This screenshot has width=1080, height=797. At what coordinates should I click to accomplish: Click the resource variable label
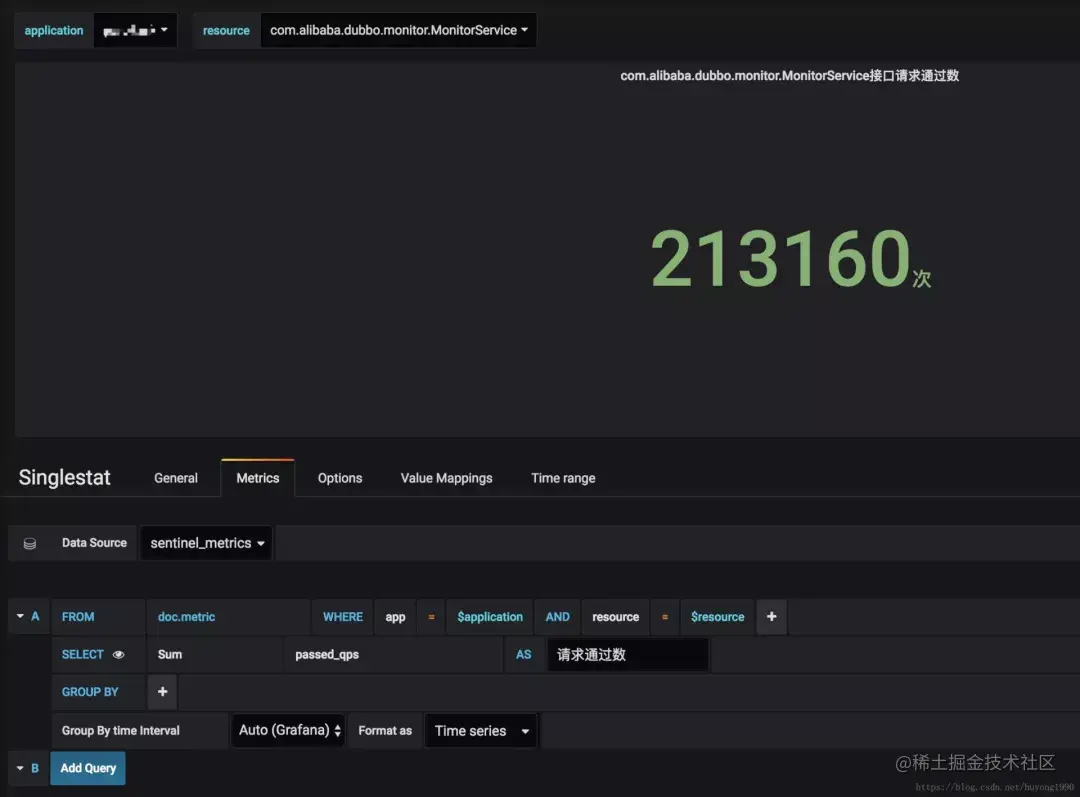[x=226, y=30]
